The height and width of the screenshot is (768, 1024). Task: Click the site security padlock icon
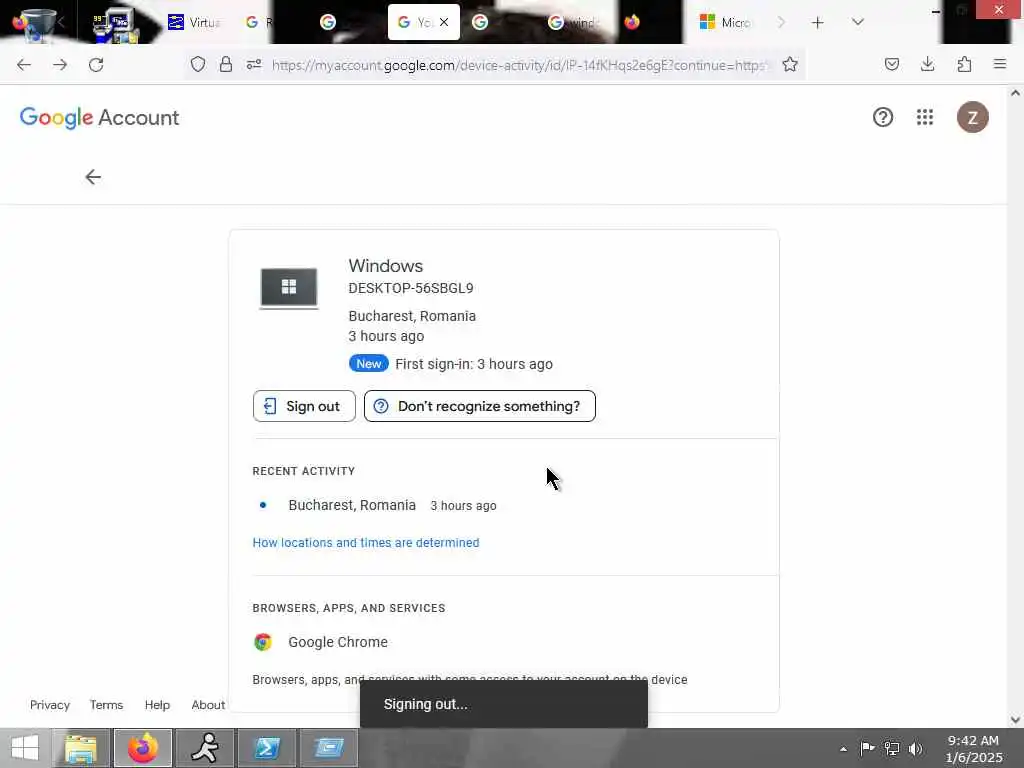(x=226, y=64)
